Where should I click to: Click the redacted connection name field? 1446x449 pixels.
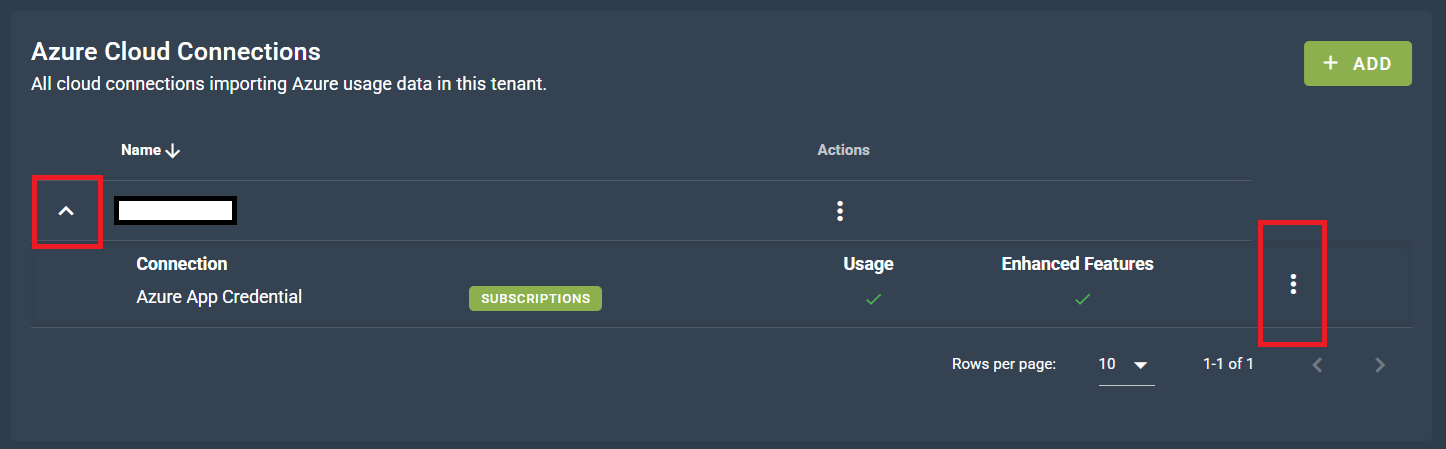click(175, 210)
